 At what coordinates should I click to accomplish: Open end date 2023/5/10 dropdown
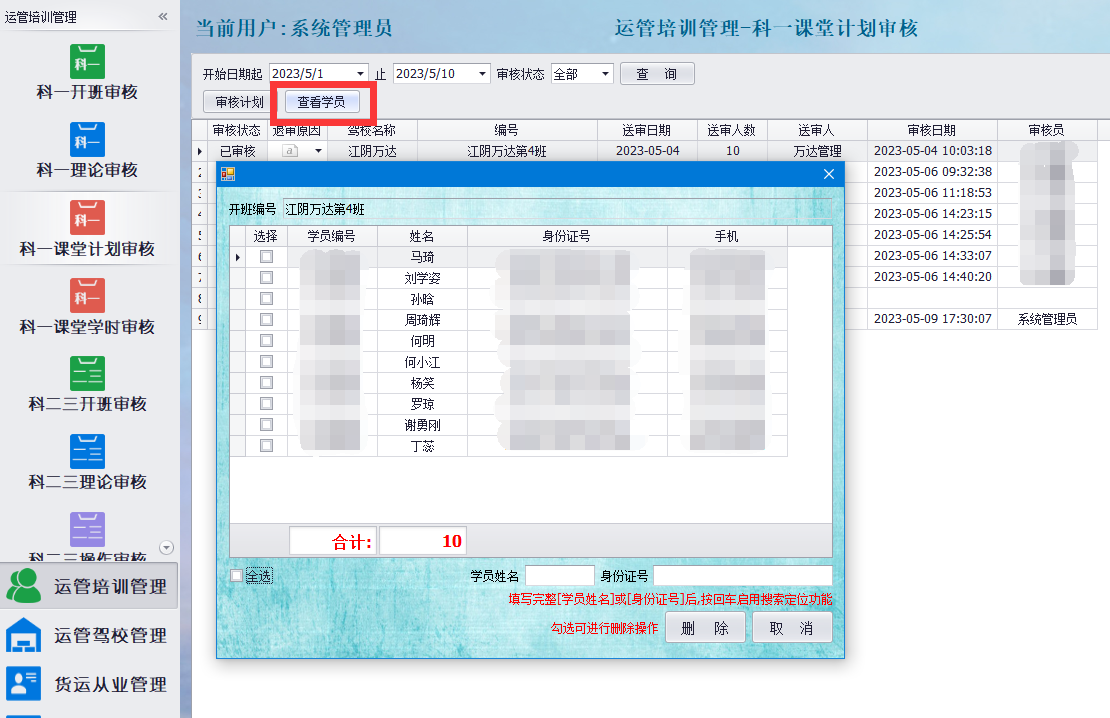pyautogui.click(x=483, y=74)
